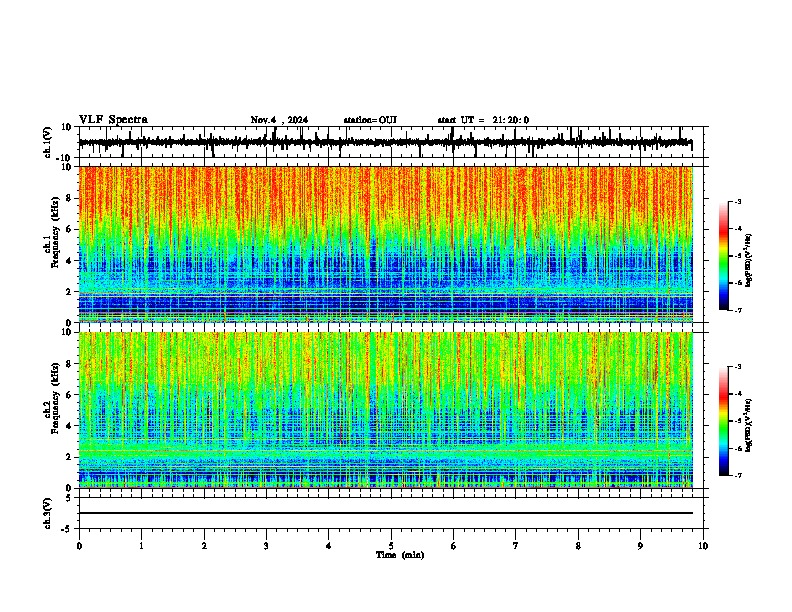Click the '6' kHz tick on ch.2 spectrogram
Image resolution: width=792 pixels, height=612 pixels.
pos(69,395)
